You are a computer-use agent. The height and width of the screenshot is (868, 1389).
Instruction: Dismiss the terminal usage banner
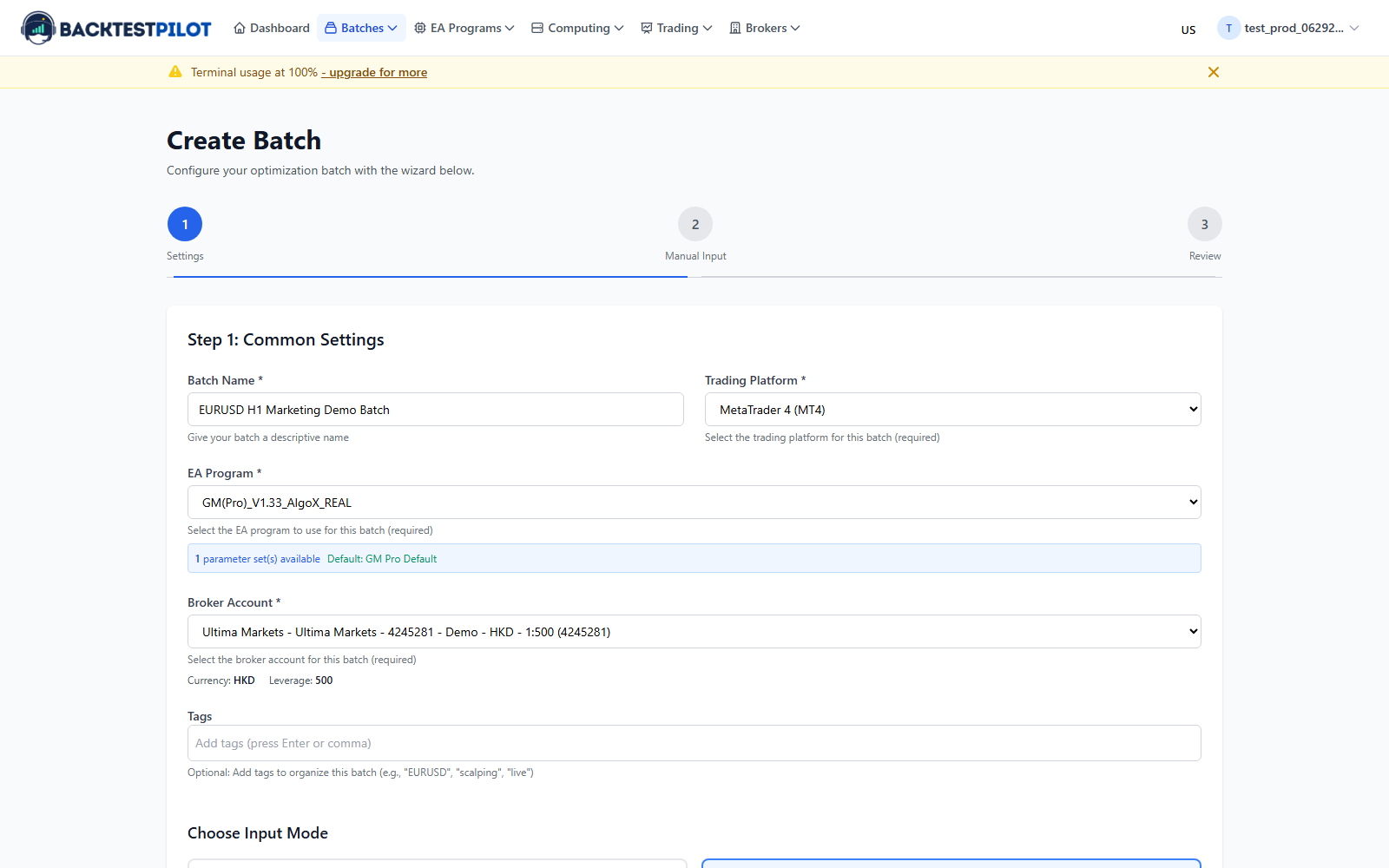pyautogui.click(x=1214, y=72)
